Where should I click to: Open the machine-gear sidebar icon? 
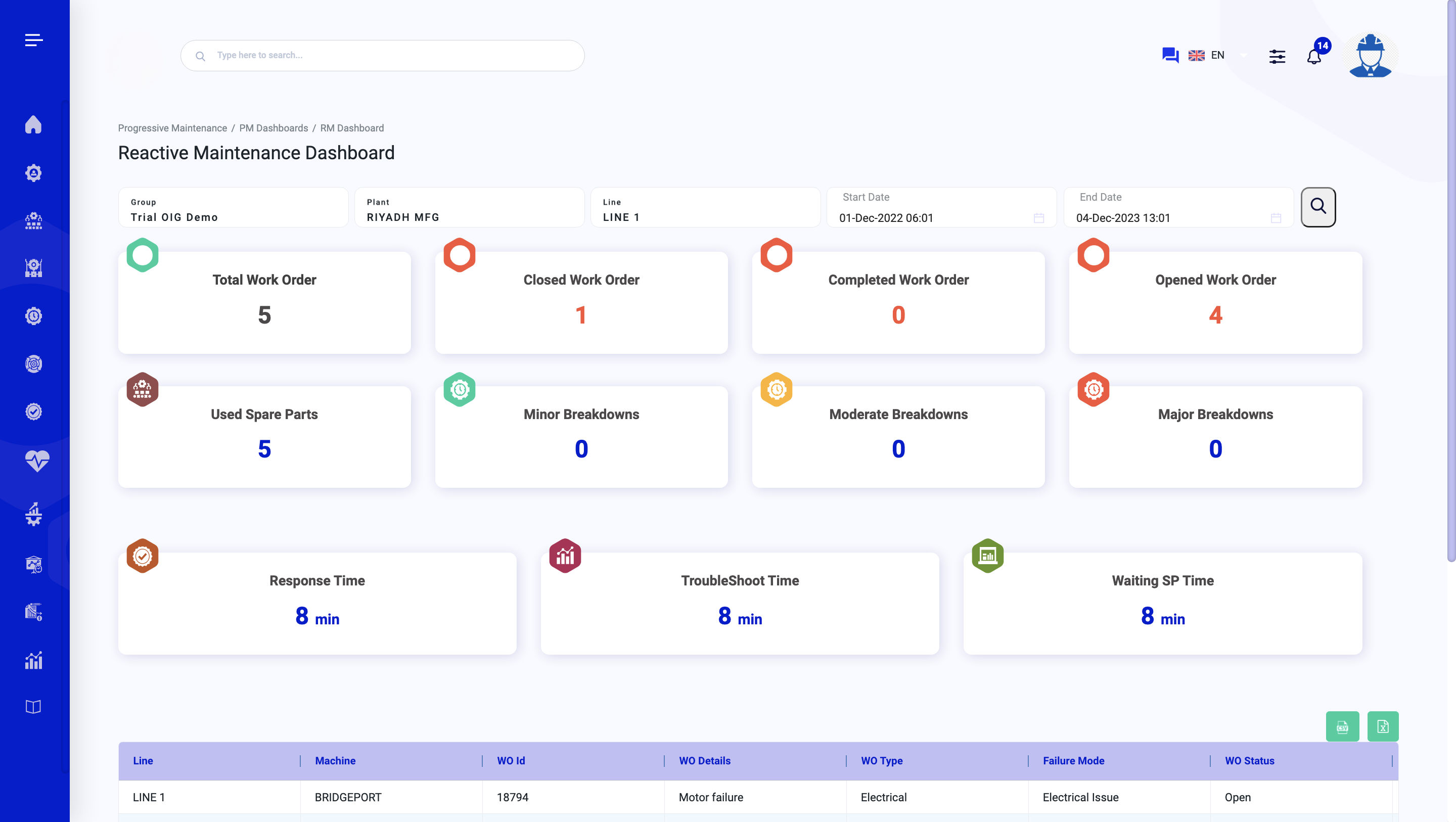click(33, 514)
